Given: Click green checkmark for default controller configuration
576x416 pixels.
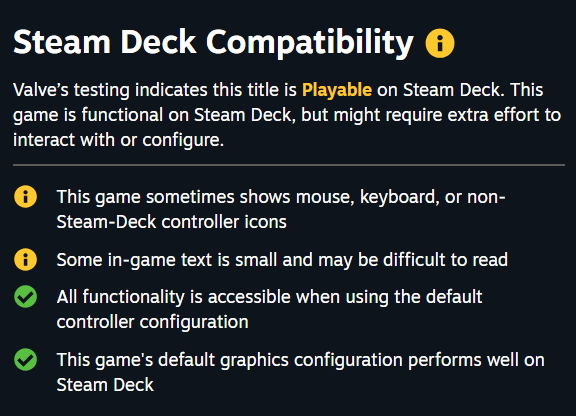Looking at the screenshot, I should click(x=25, y=297).
